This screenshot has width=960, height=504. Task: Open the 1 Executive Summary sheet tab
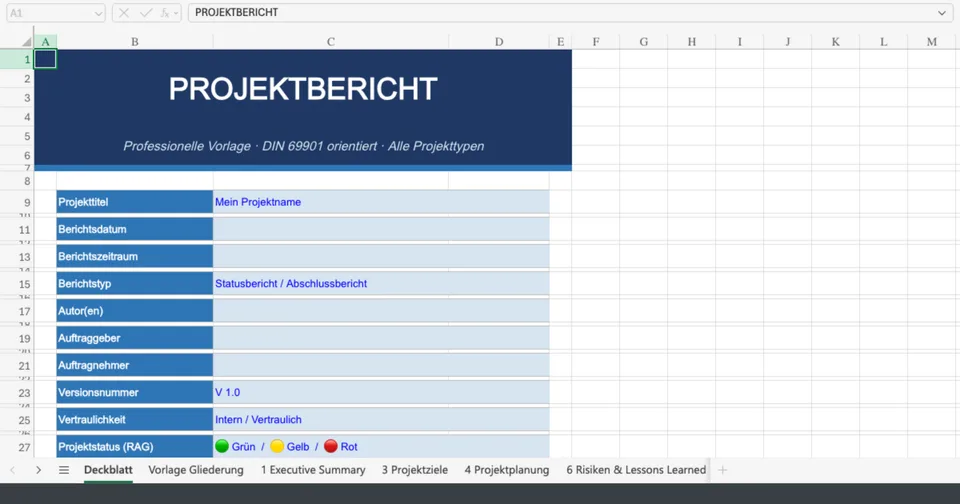313,470
